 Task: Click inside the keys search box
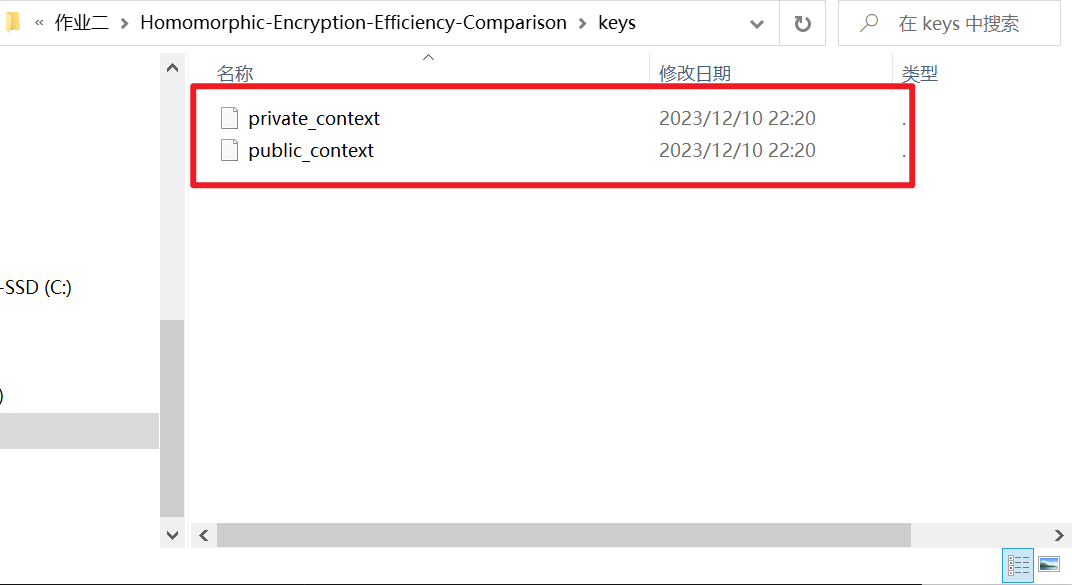[960, 23]
